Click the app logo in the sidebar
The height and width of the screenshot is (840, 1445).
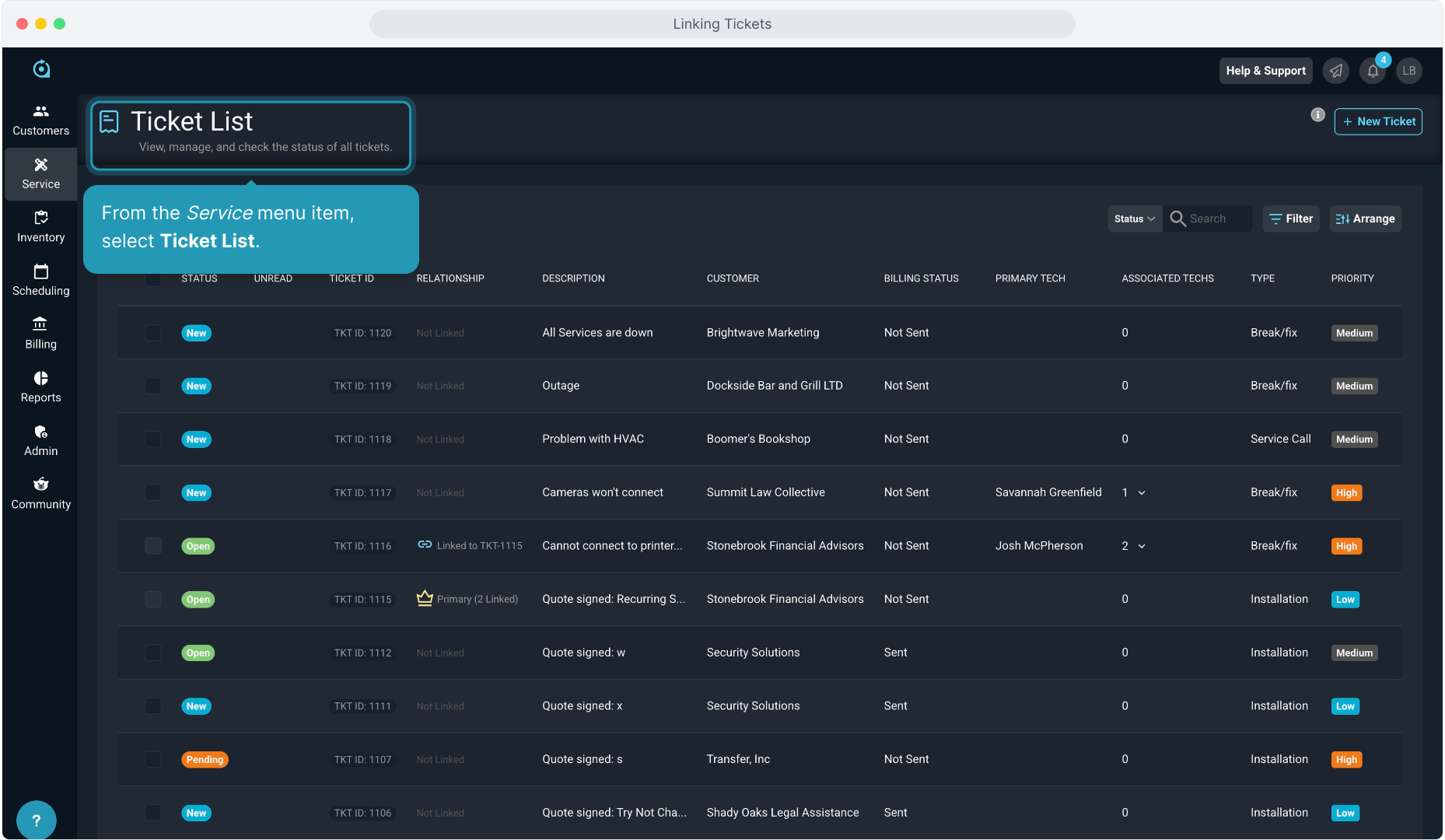41,69
